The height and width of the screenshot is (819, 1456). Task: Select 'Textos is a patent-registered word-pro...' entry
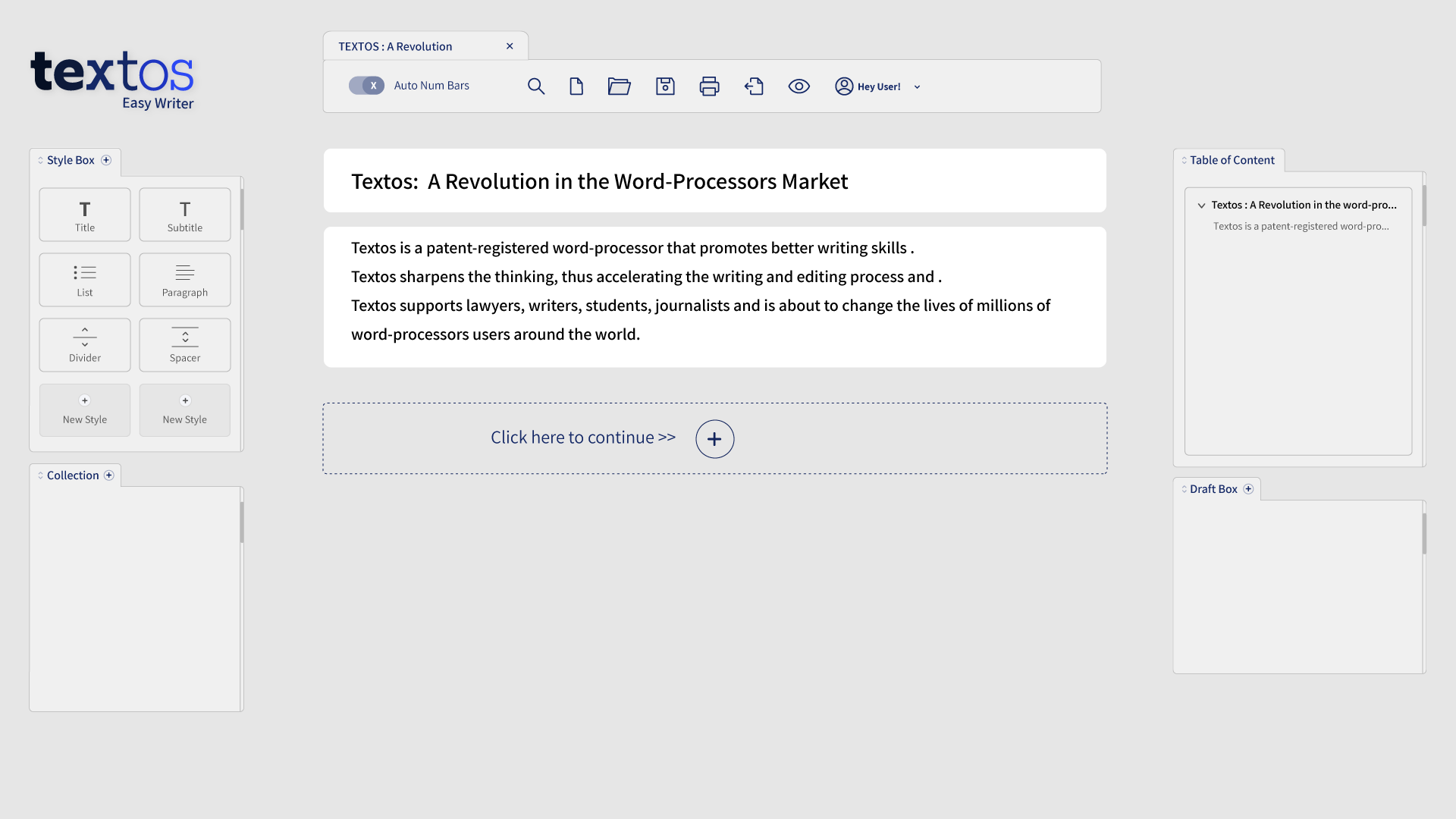[x=1301, y=226]
